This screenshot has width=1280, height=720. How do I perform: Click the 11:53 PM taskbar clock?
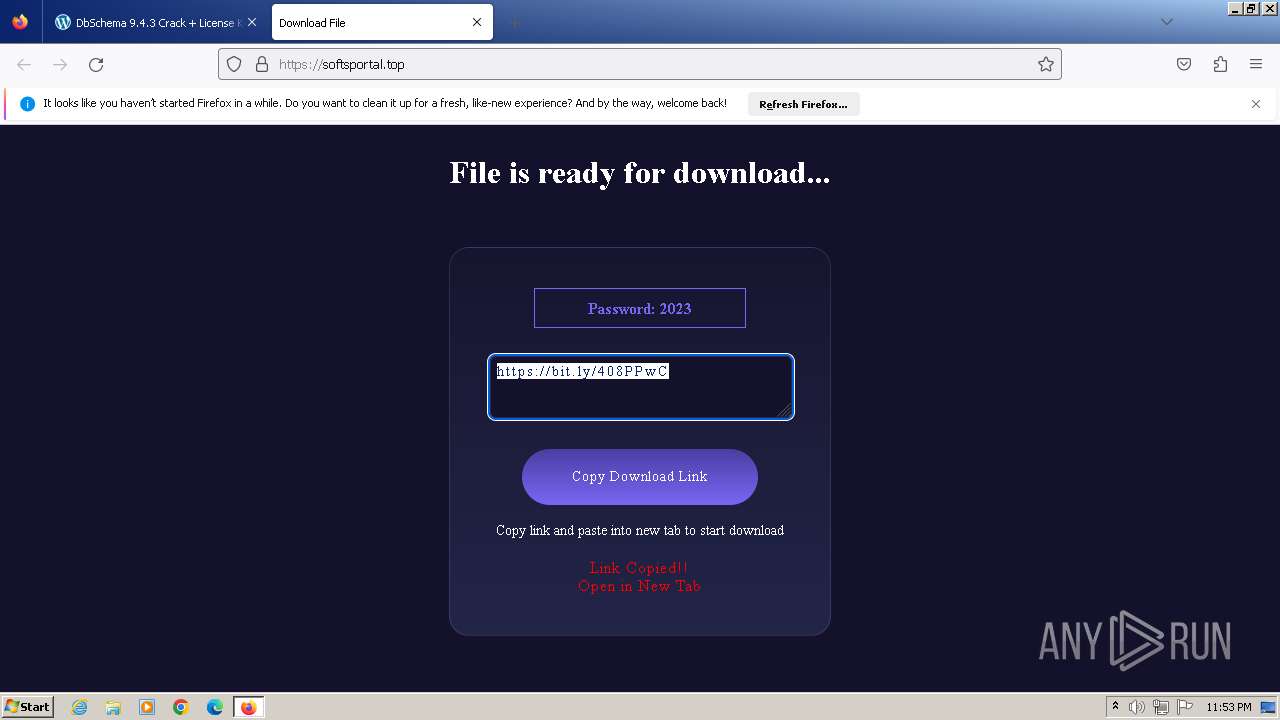coord(1228,707)
